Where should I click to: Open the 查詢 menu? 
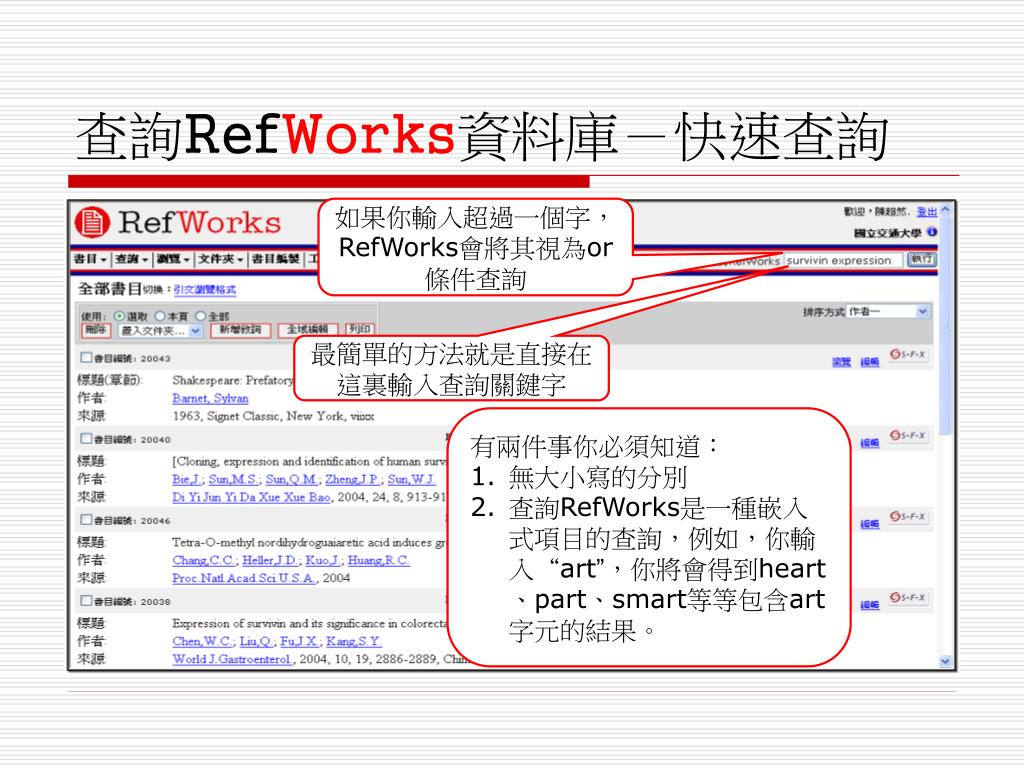[132, 259]
